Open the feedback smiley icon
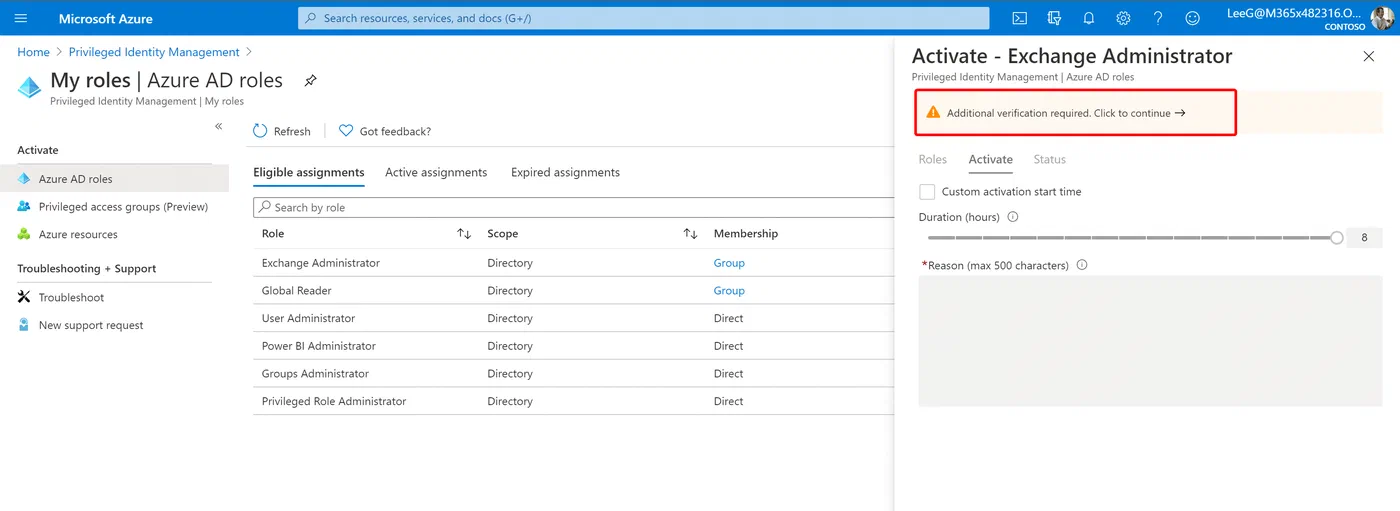The image size is (1400, 511). [x=1192, y=18]
